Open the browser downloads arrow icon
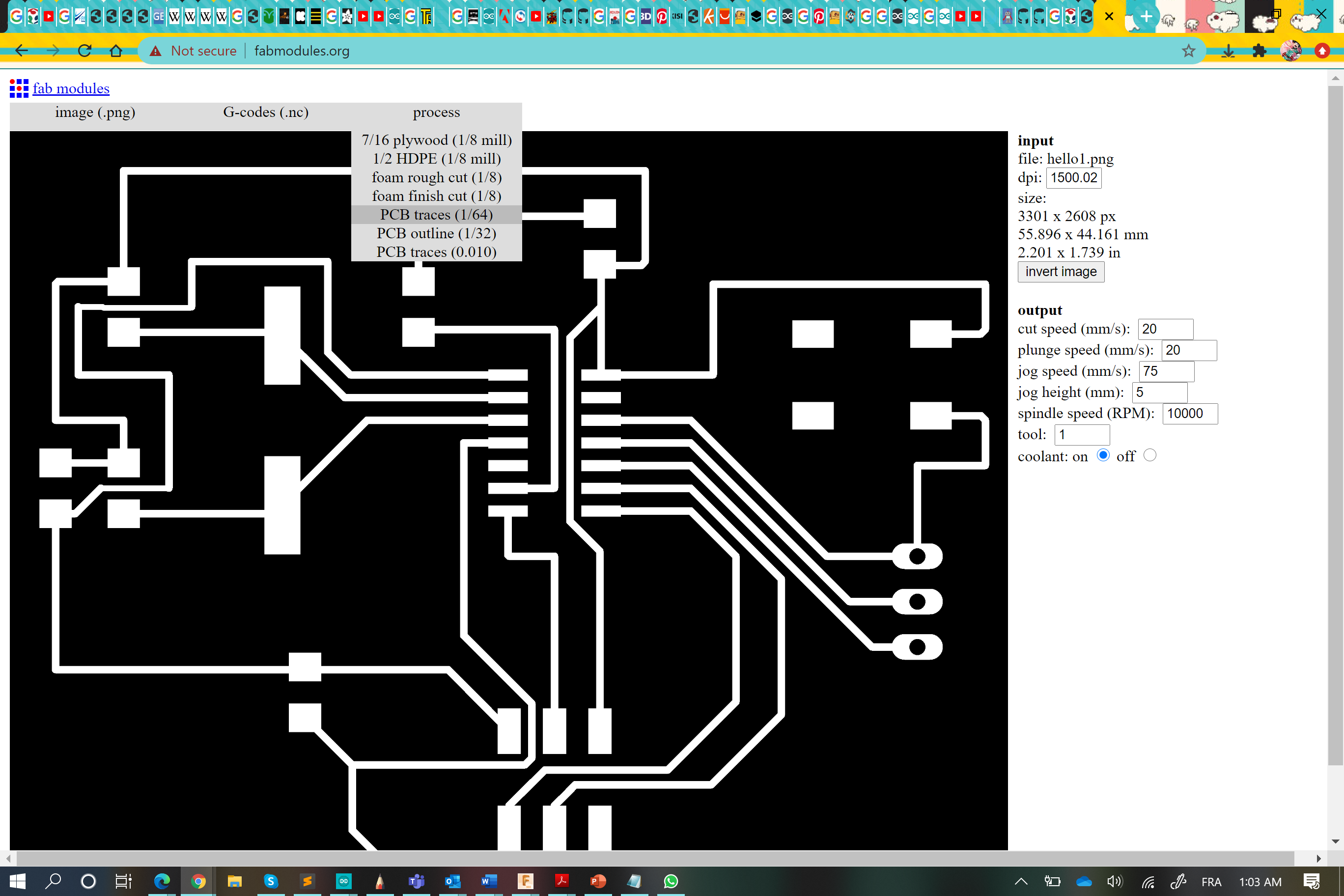Screen dimensions: 1344x896 (x=1228, y=51)
